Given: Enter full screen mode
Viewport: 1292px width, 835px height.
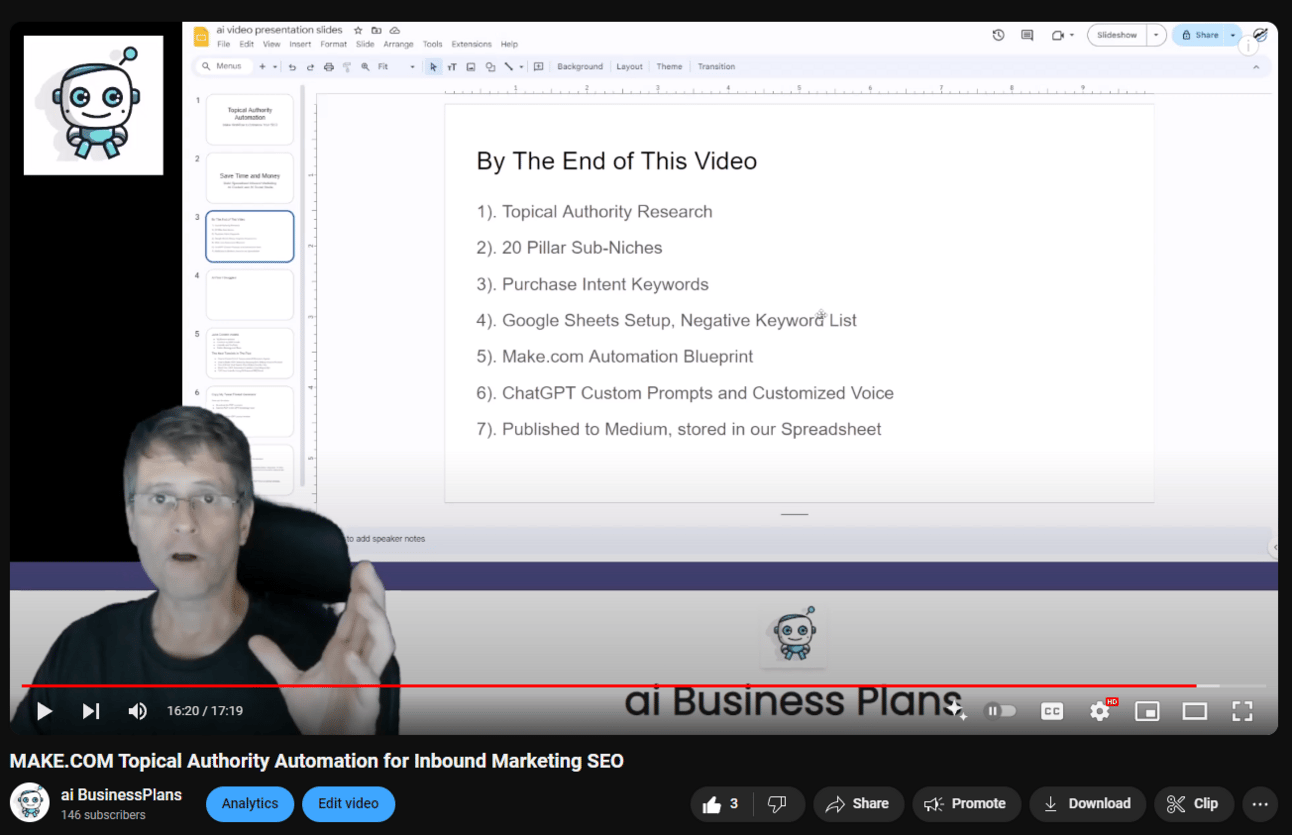Looking at the screenshot, I should tap(1242, 711).
